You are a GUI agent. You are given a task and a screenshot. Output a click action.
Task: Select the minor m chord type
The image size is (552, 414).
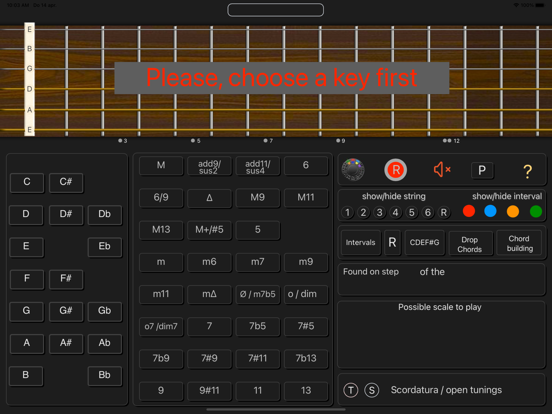[x=161, y=262]
